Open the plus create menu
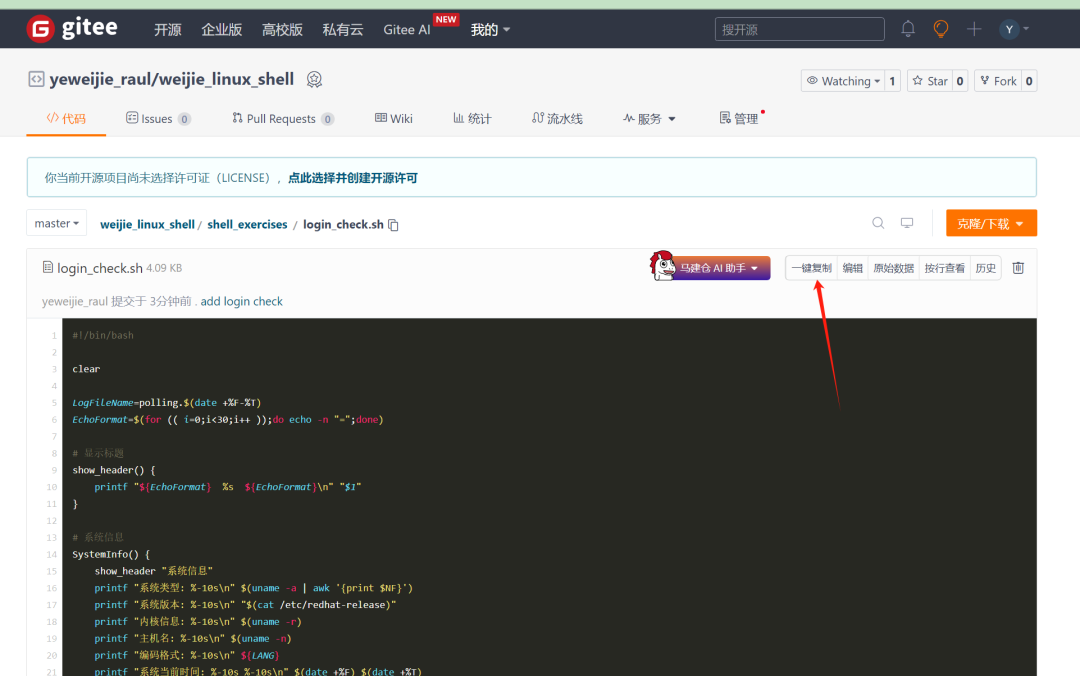Image resolution: width=1080 pixels, height=676 pixels. [974, 29]
